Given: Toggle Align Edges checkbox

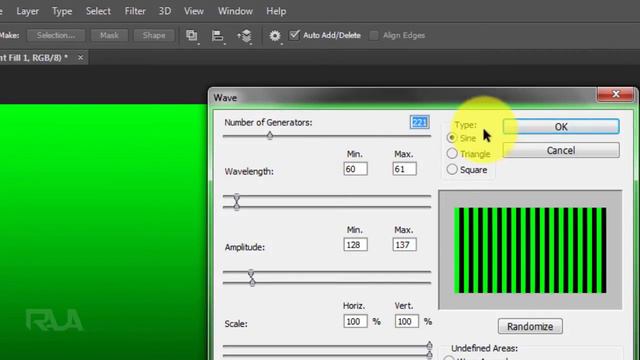Looking at the screenshot, I should pos(373,36).
